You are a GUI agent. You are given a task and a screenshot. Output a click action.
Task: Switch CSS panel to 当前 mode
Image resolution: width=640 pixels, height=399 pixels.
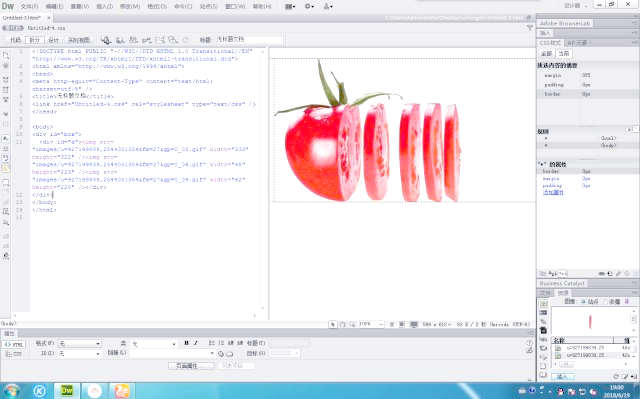click(x=564, y=54)
